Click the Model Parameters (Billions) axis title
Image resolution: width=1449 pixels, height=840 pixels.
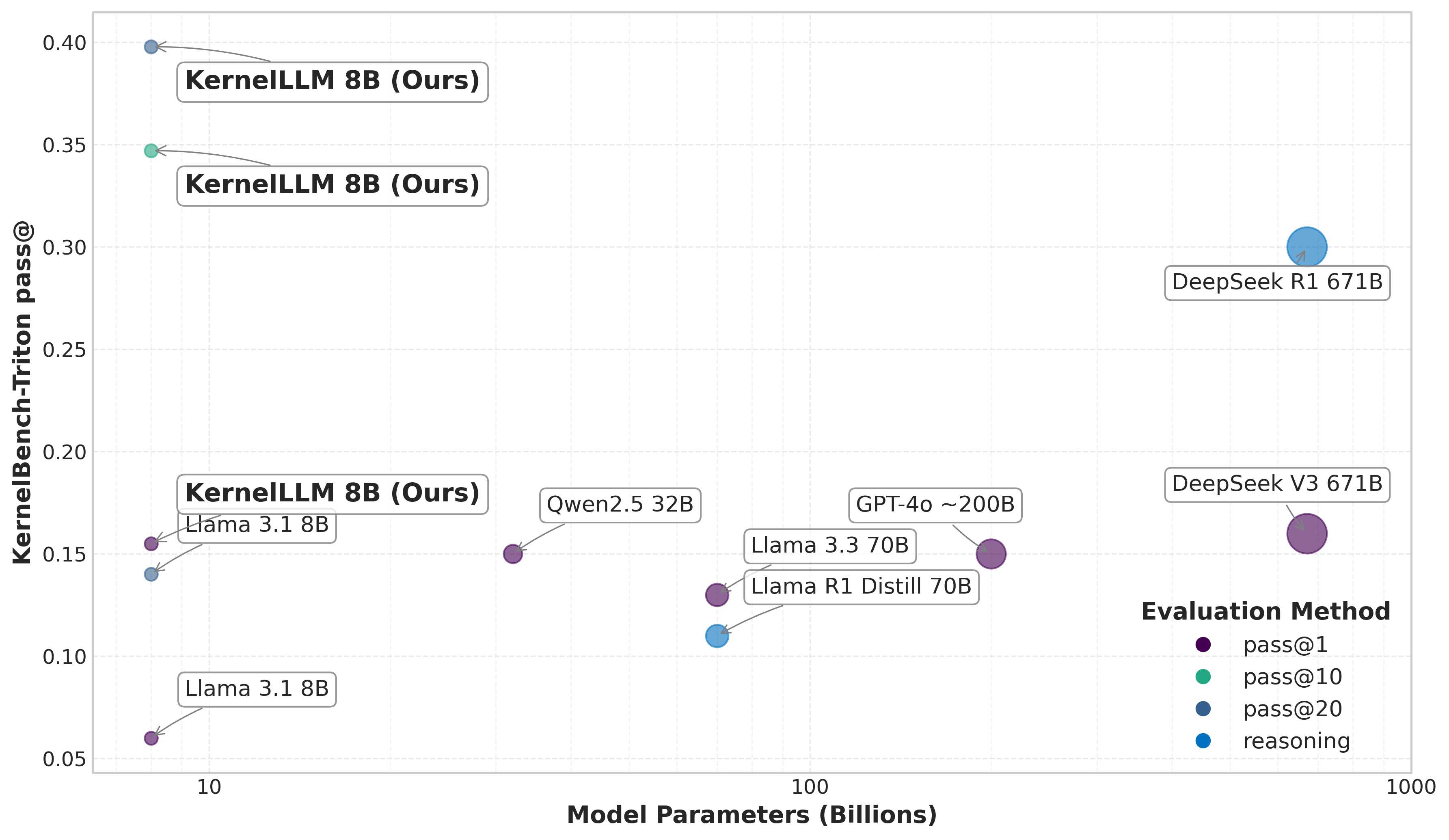(751, 815)
